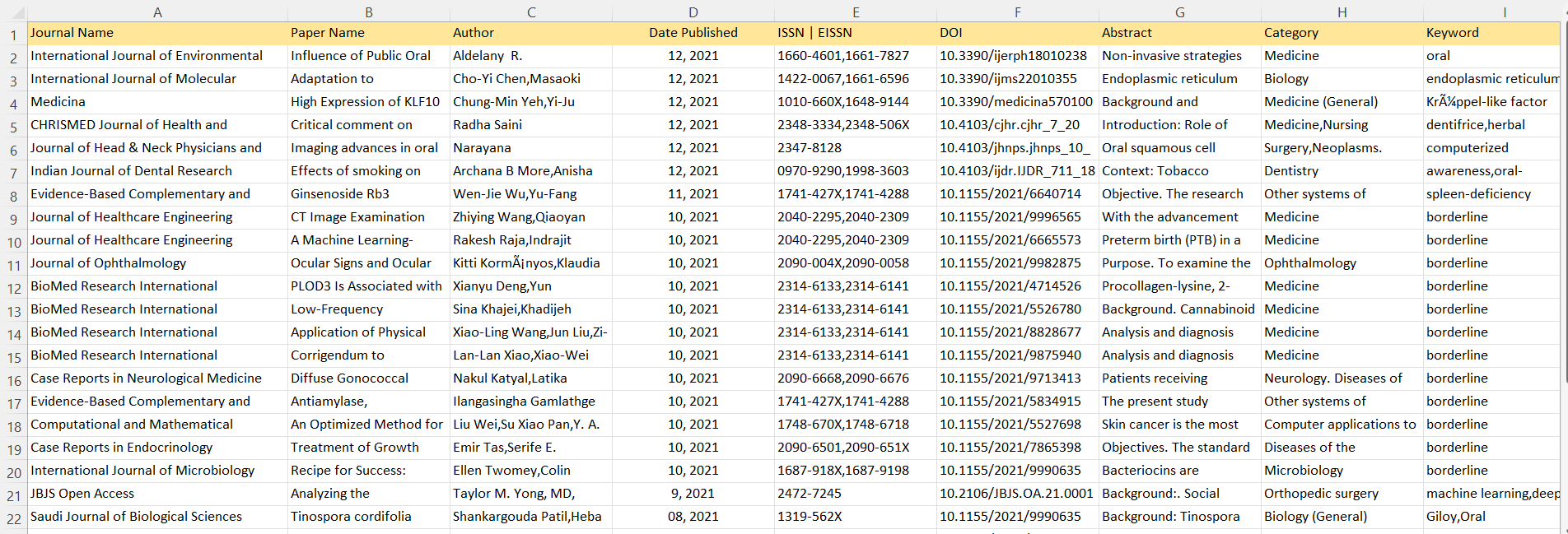This screenshot has width=1568, height=534.
Task: Select ISSN cell '2347-8128'
Action: [856, 148]
